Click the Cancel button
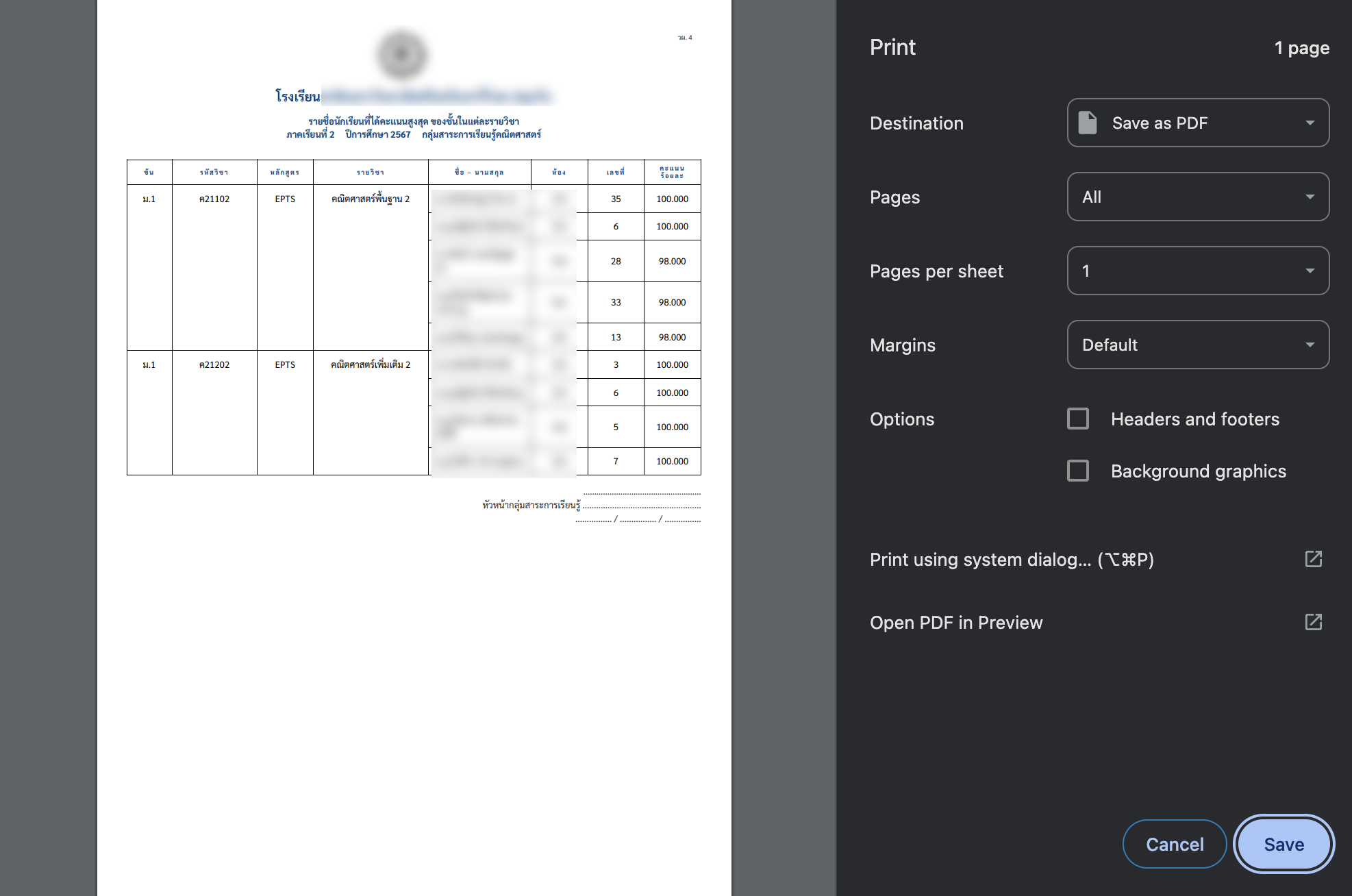Screen dimensions: 1352x896 [1174, 844]
